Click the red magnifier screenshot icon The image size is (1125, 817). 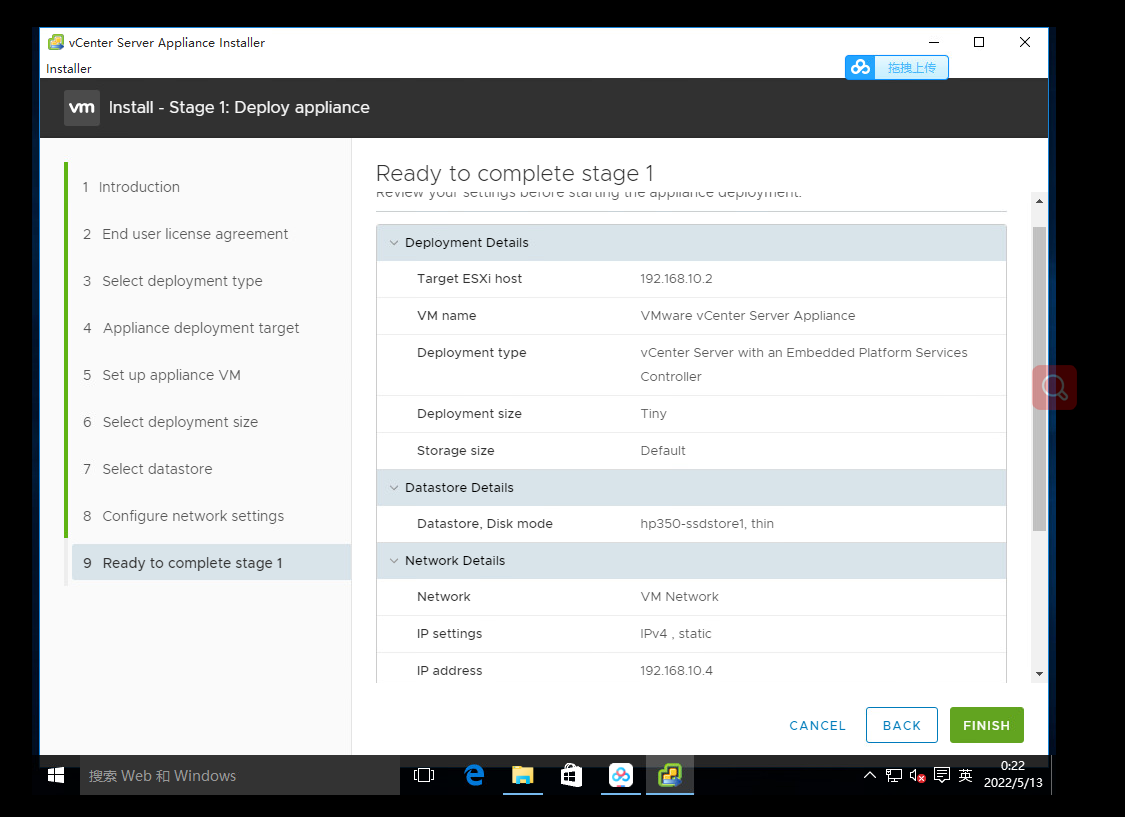click(x=1055, y=386)
